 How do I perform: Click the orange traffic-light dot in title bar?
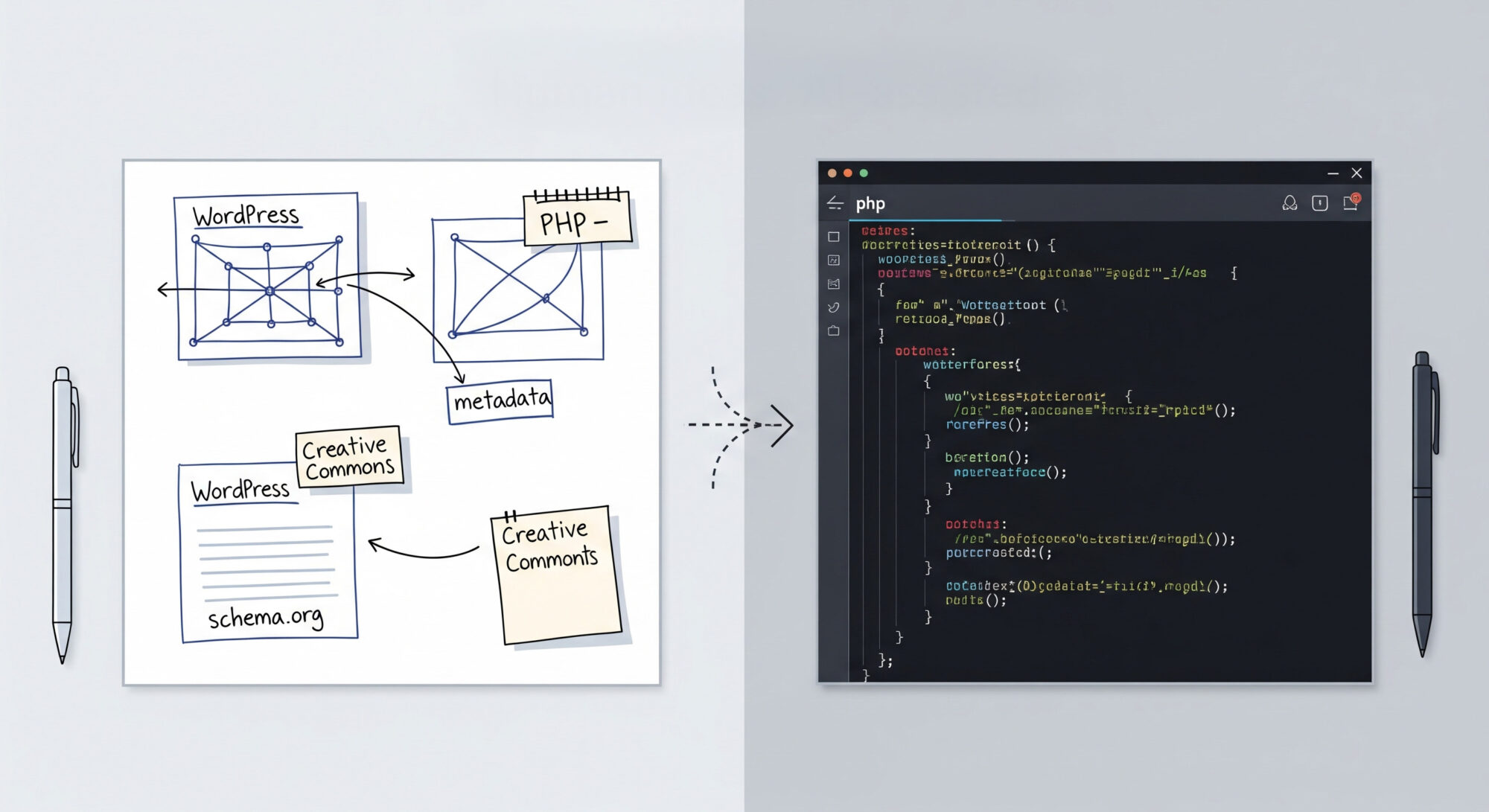pyautogui.click(x=847, y=173)
